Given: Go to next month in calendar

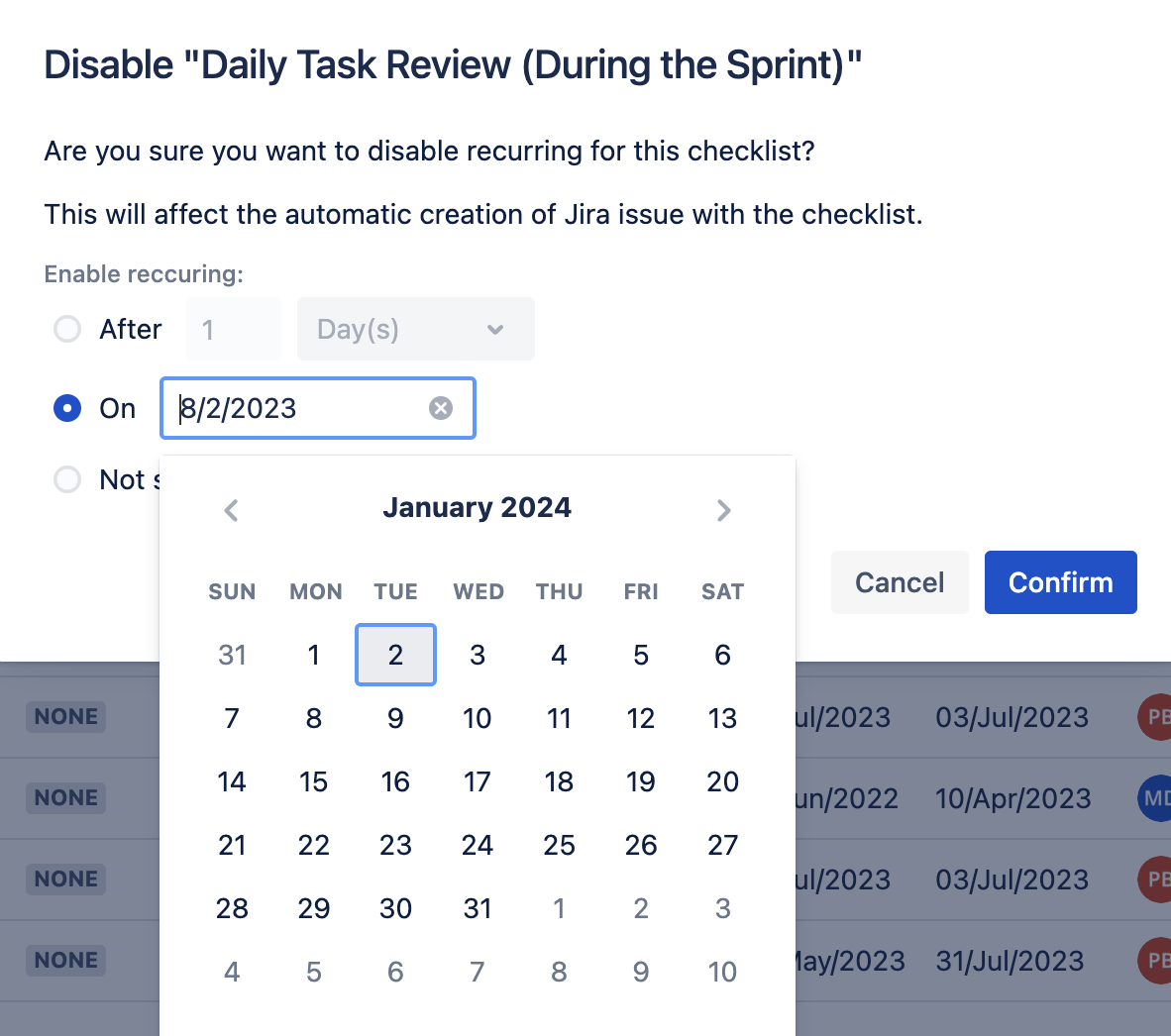Looking at the screenshot, I should click(723, 510).
